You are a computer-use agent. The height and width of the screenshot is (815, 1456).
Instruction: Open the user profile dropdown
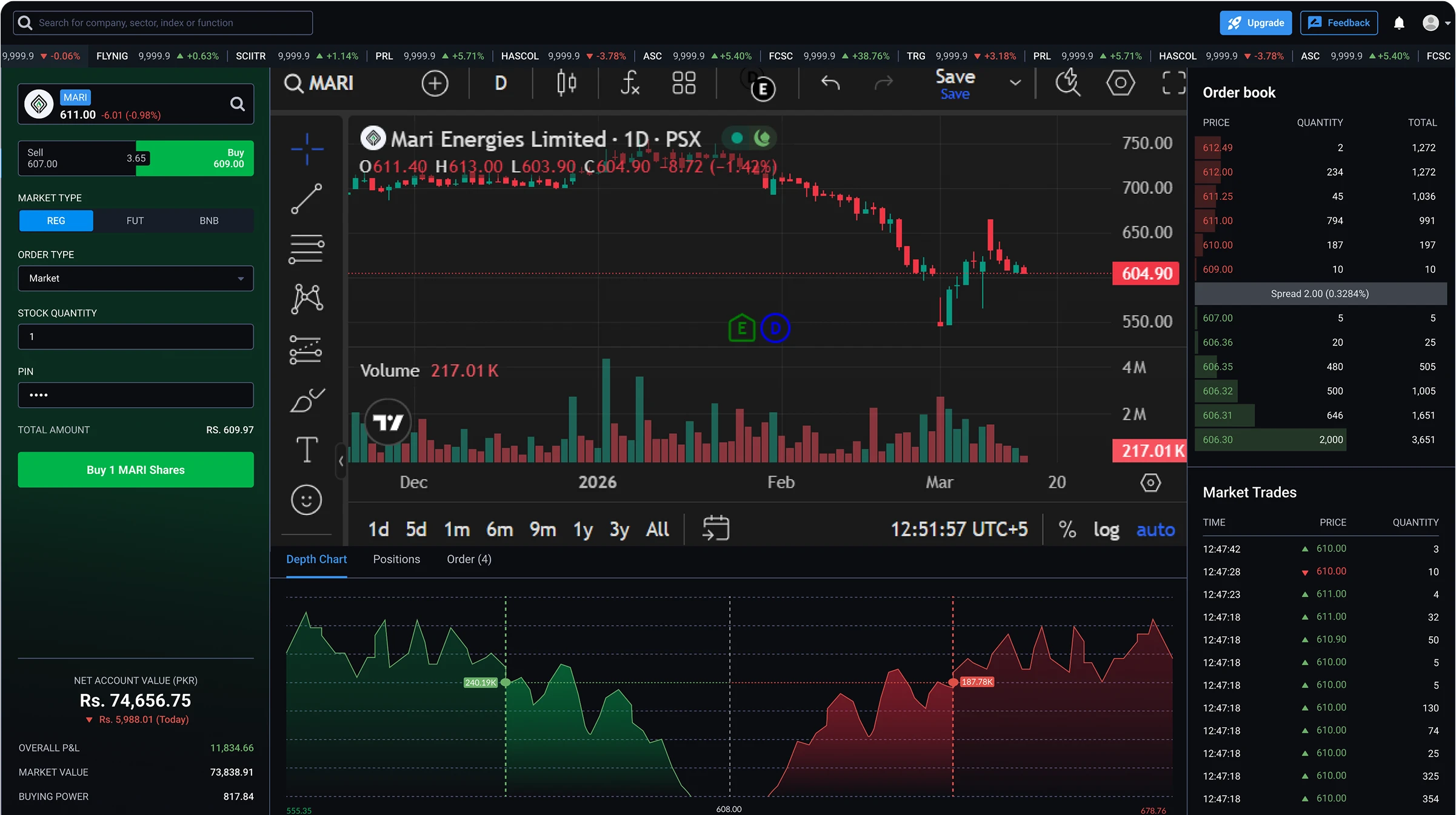point(1436,23)
